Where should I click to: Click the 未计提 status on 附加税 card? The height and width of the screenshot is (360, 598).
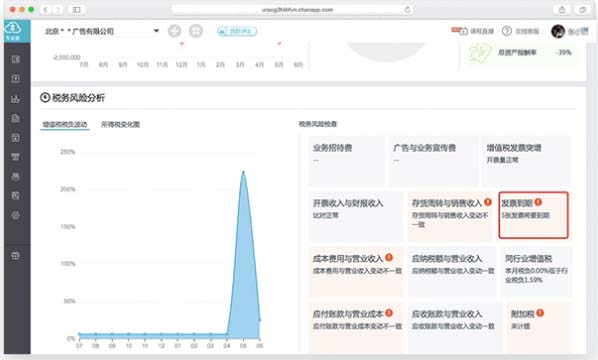pos(520,326)
